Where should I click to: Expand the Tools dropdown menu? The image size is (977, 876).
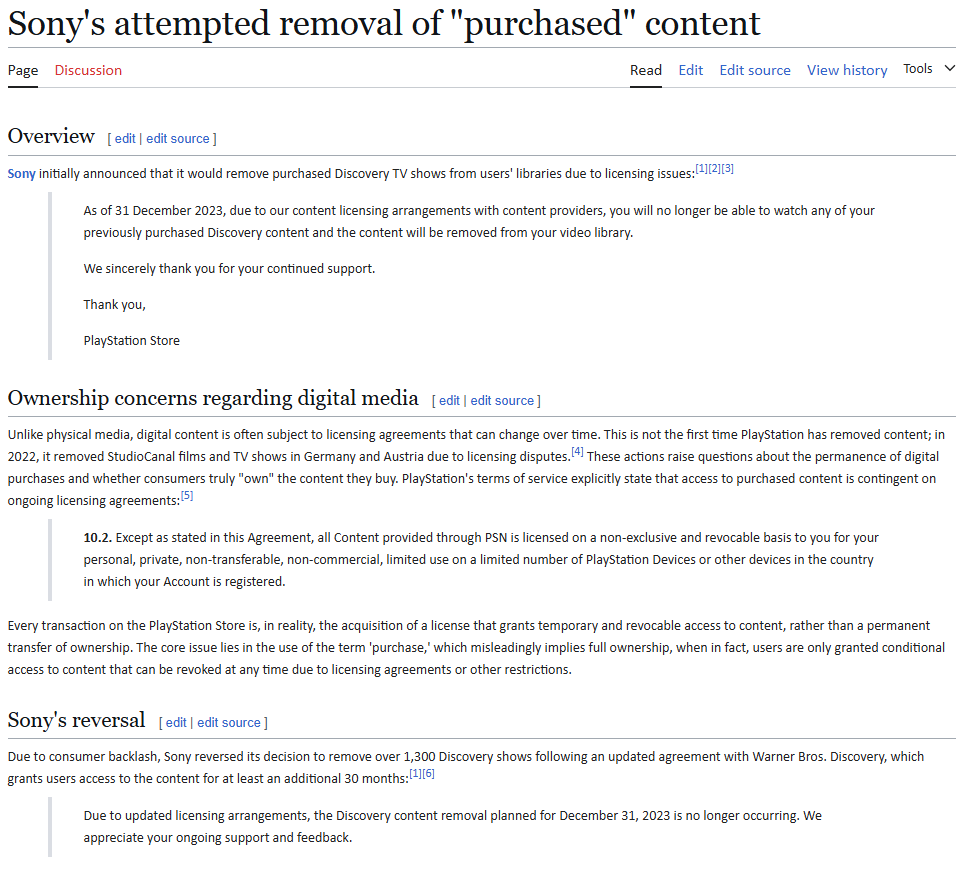[929, 69]
